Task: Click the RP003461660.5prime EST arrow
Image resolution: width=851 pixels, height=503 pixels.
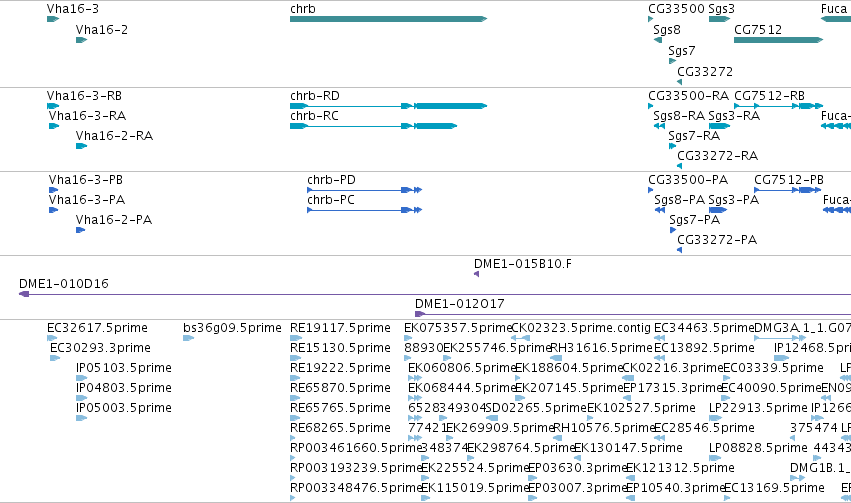Action: click(293, 459)
